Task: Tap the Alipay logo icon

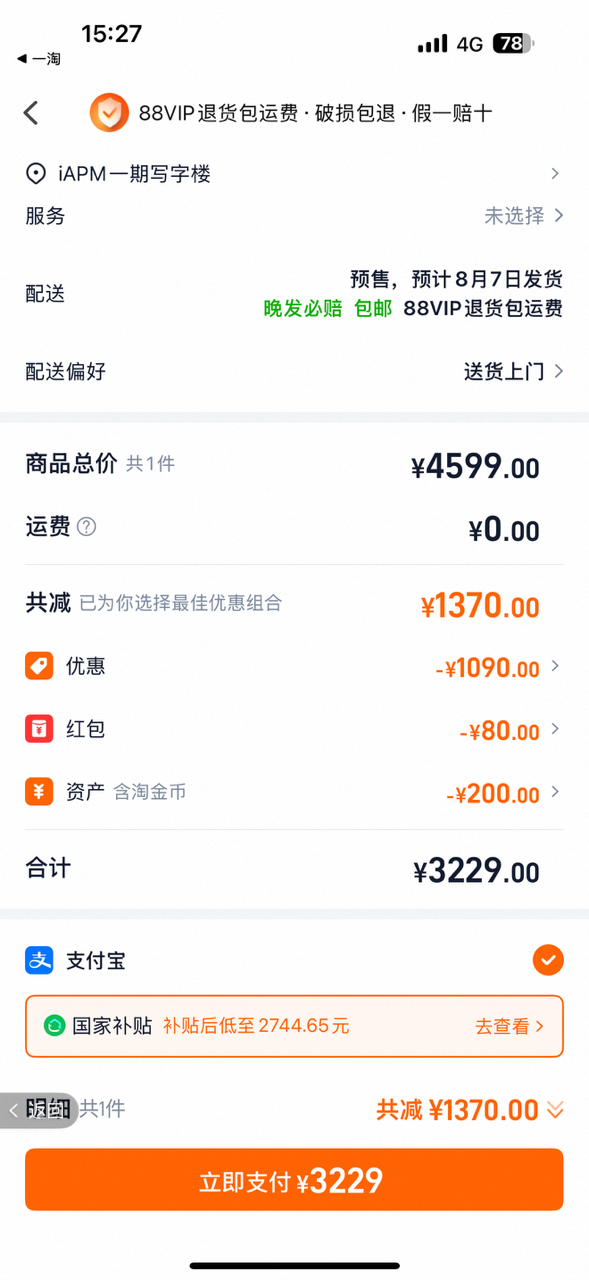Action: 39,961
